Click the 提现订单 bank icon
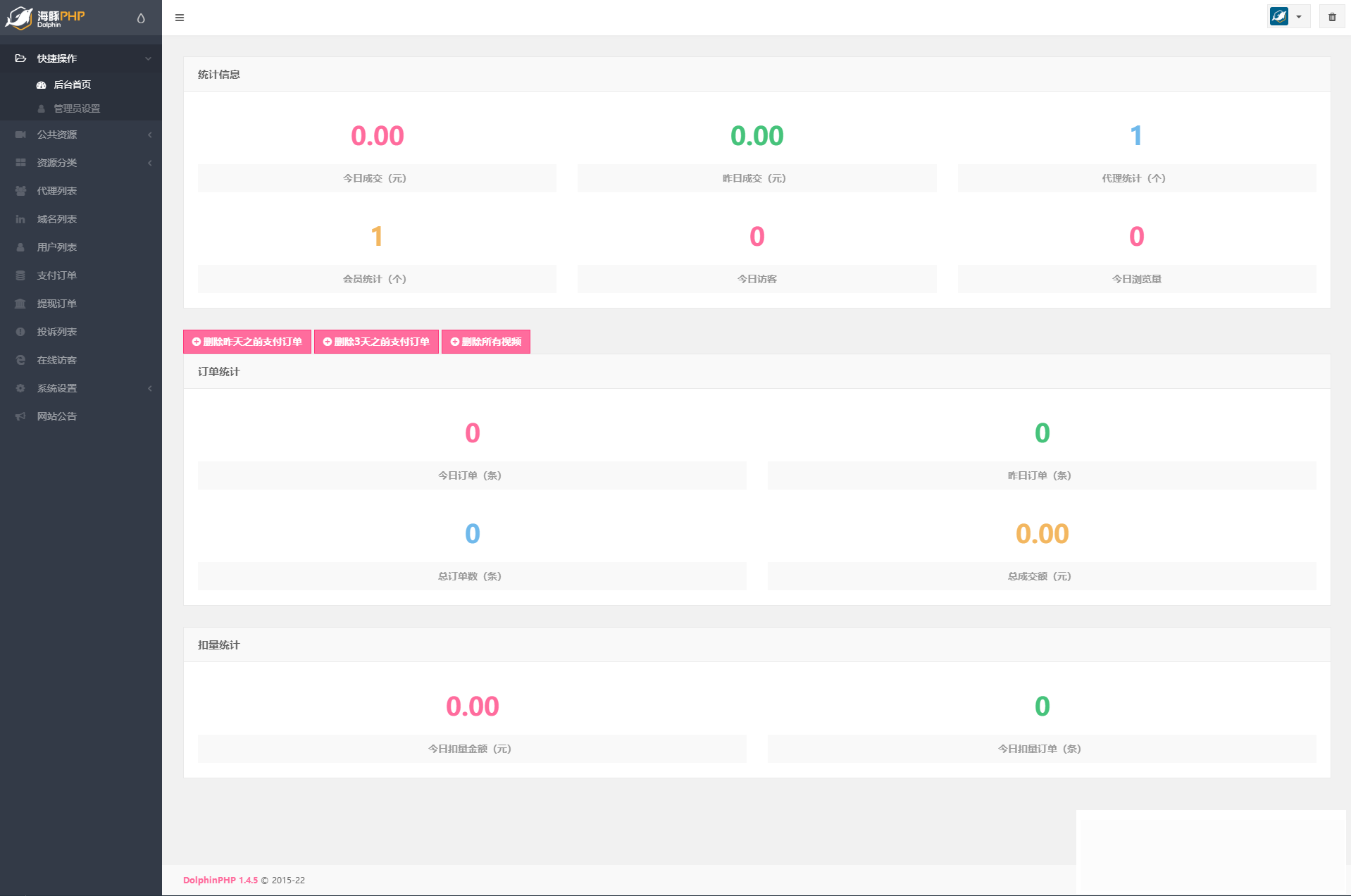The height and width of the screenshot is (896, 1351). tap(20, 304)
